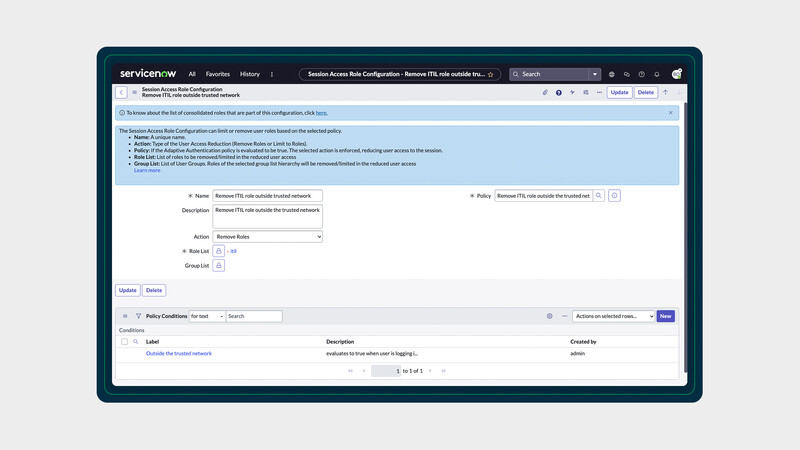Unlock the Role List field
This screenshot has width=800, height=450.
(x=218, y=251)
